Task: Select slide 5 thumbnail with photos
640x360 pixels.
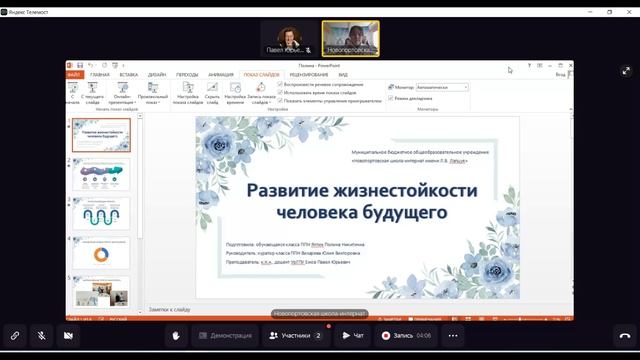Action: coord(101,292)
